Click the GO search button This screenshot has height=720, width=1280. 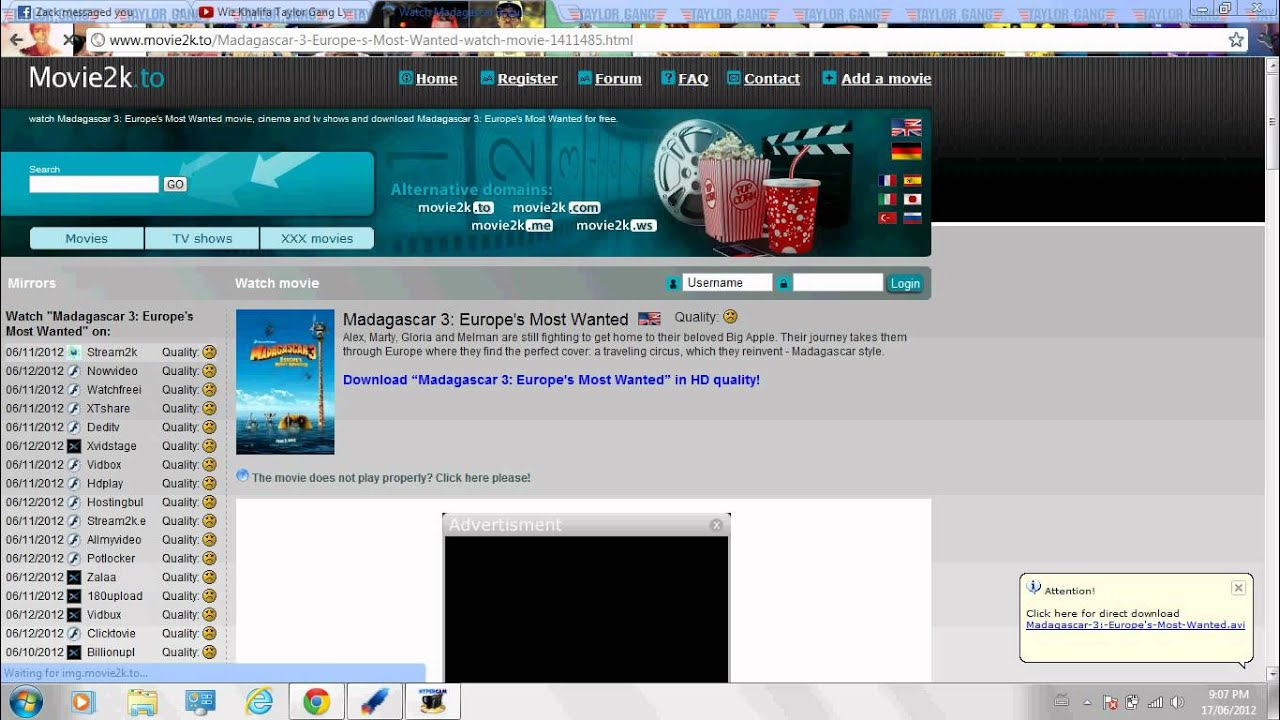[175, 184]
